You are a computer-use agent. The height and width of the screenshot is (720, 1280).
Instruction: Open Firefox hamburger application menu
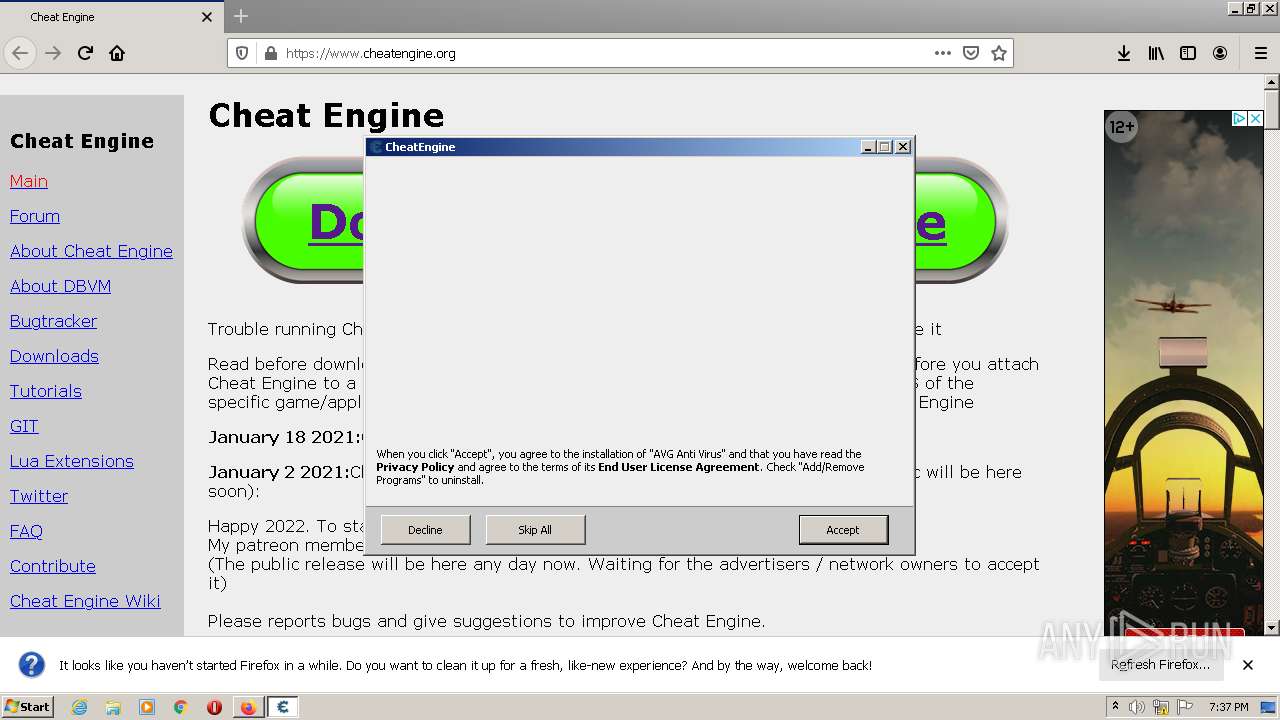[1260, 53]
